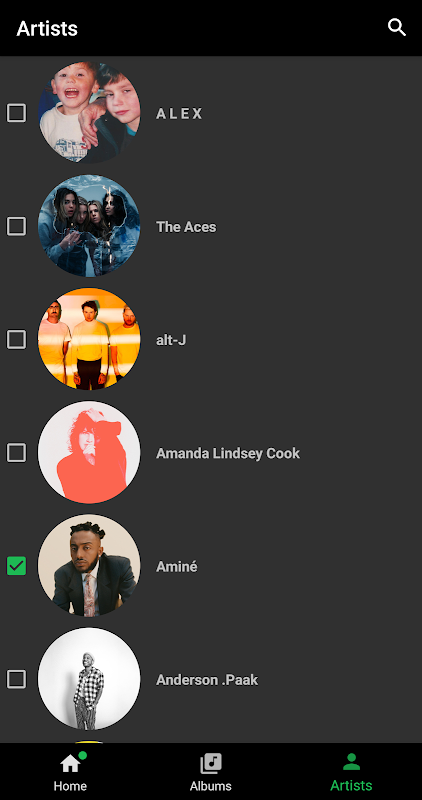Switch to the Albums tab label
The height and width of the screenshot is (800, 422).
[x=211, y=786]
